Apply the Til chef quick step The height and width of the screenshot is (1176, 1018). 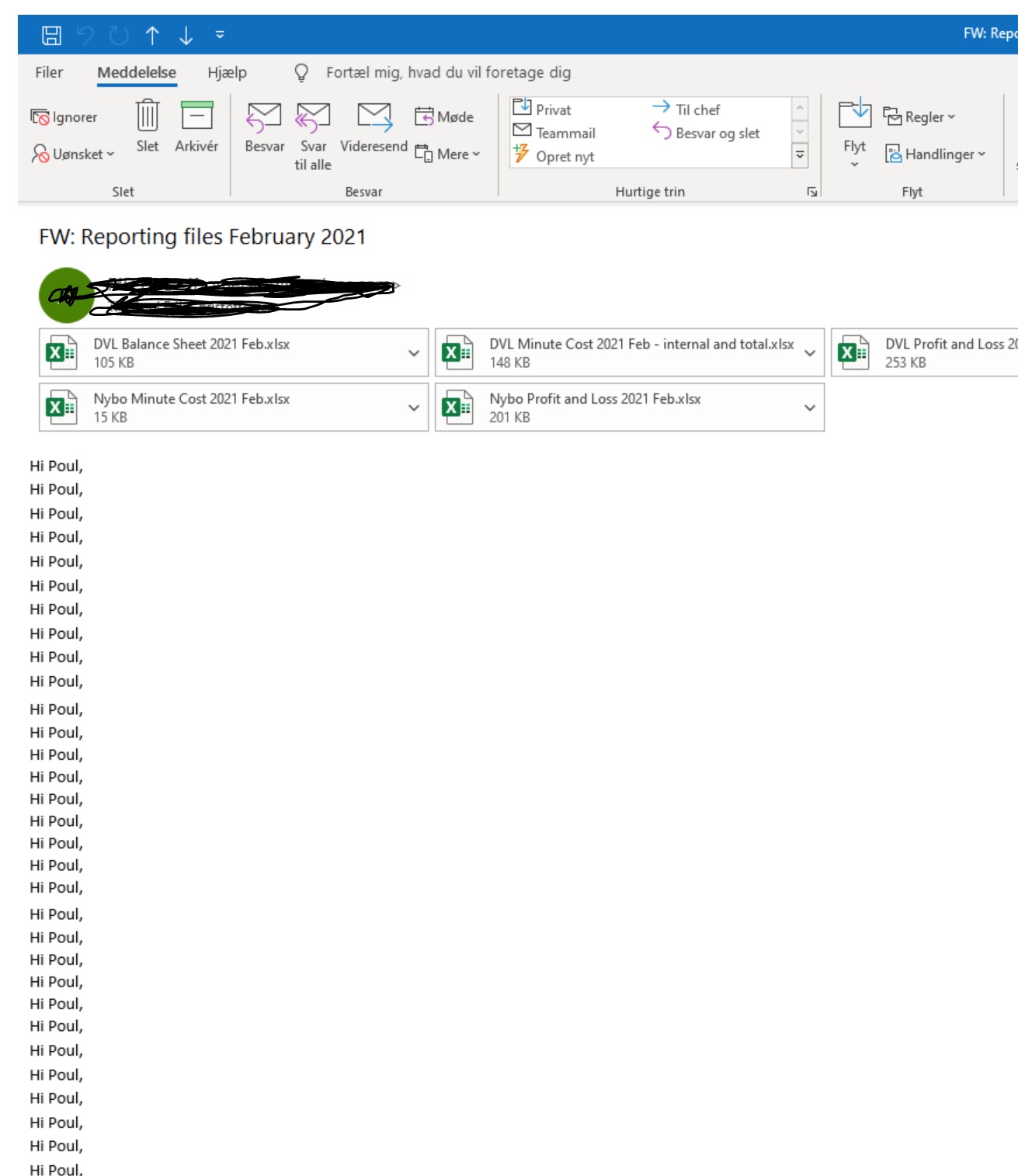coord(697,109)
